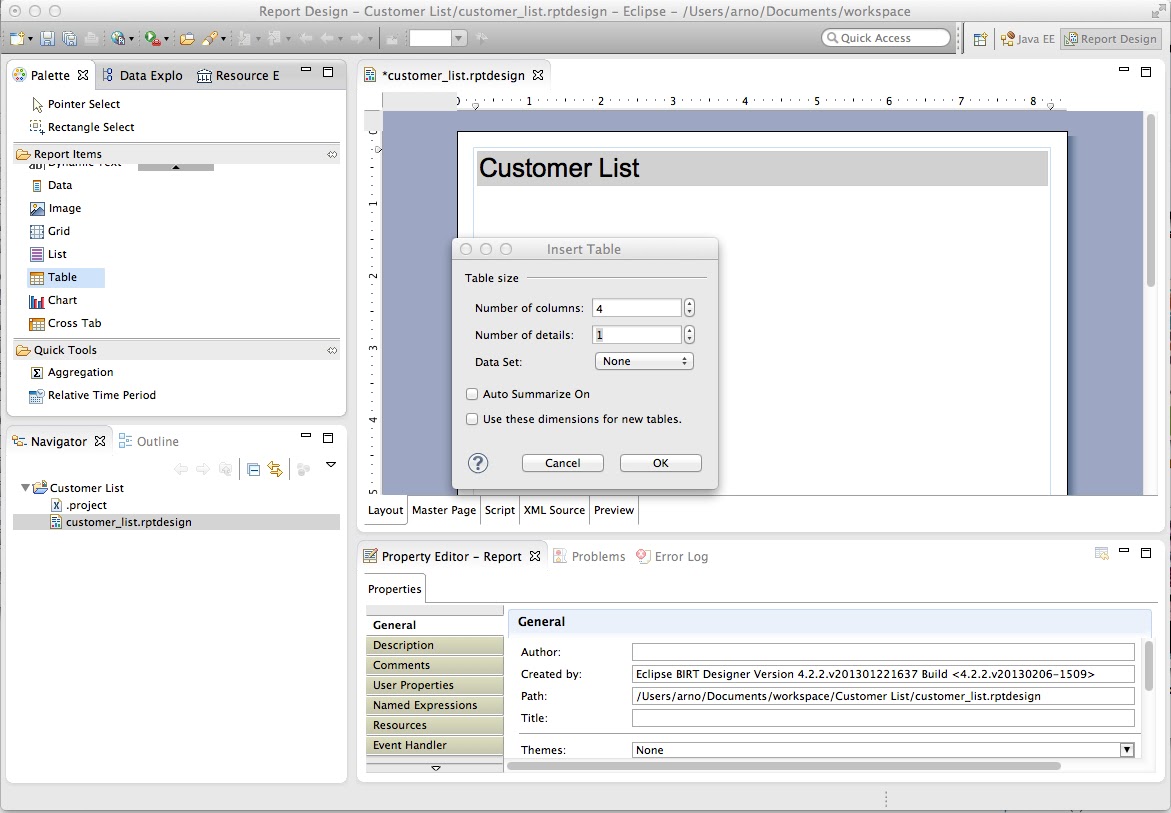Image resolution: width=1171 pixels, height=813 pixels.
Task: Click the Title text field
Action: 883,718
